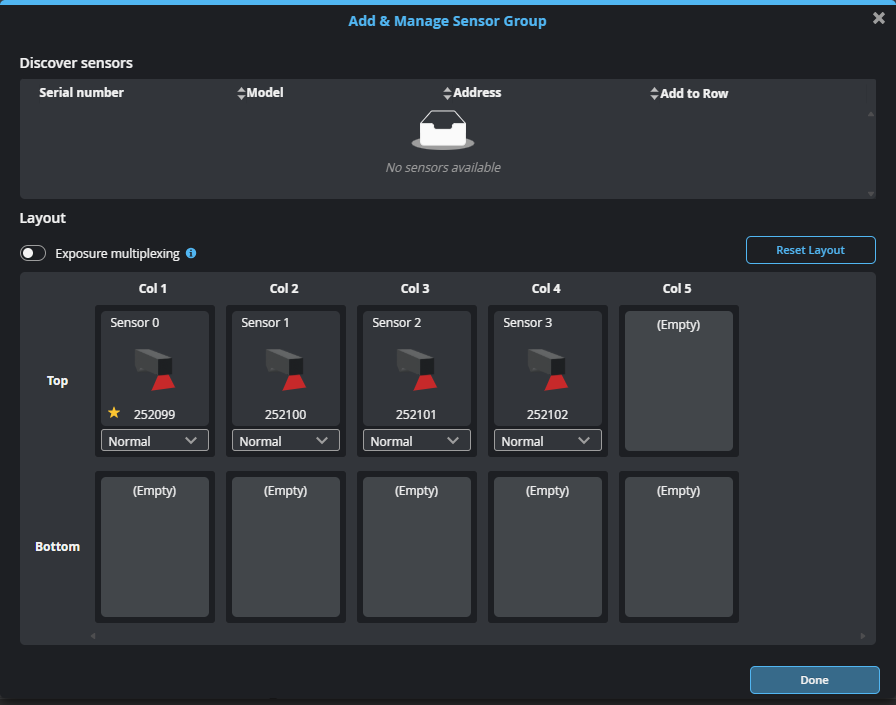This screenshot has height=705, width=896.
Task: Select the empty Top slot in Col 5
Action: coord(678,381)
